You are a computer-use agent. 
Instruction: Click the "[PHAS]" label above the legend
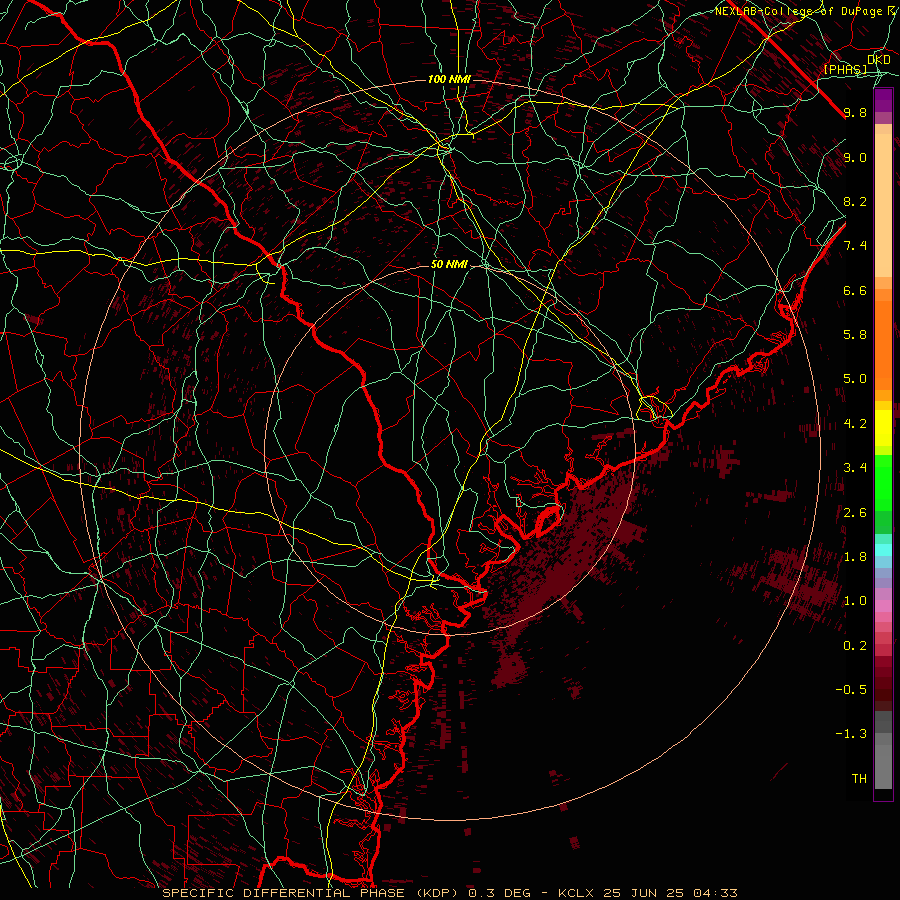coord(845,70)
